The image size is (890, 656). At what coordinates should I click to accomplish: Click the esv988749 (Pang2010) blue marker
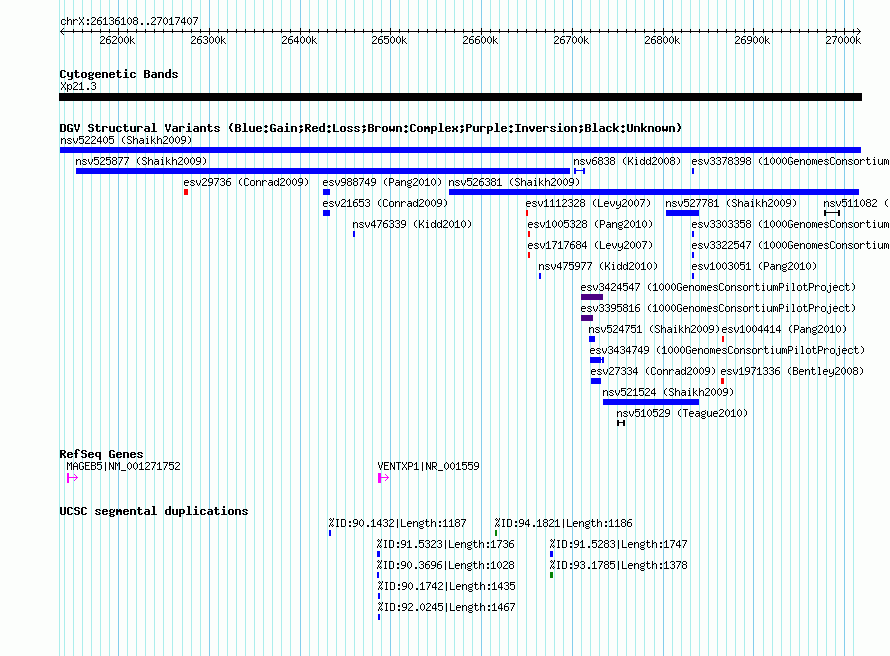coord(326,192)
